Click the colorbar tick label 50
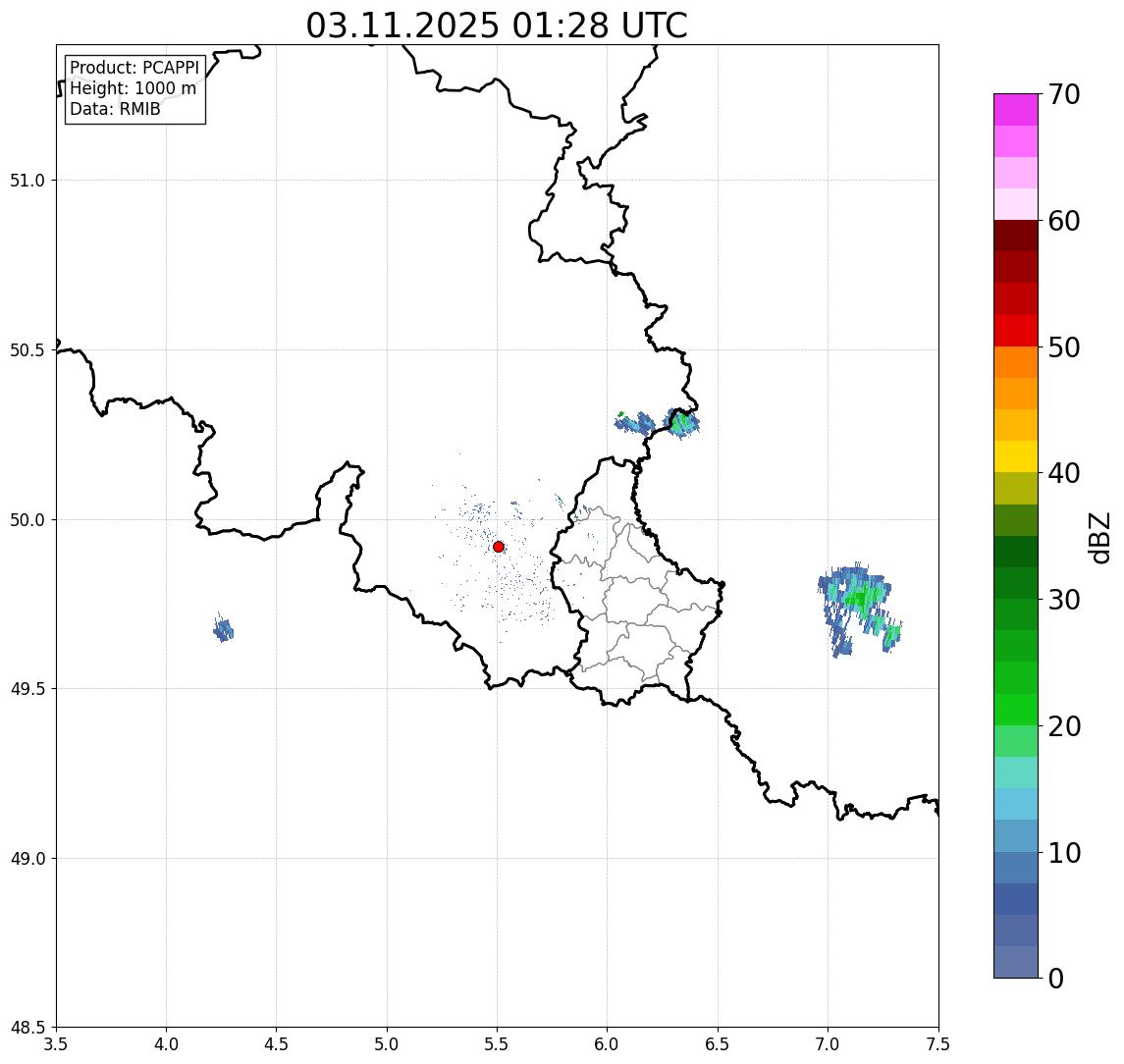1124x1064 pixels. click(1064, 347)
